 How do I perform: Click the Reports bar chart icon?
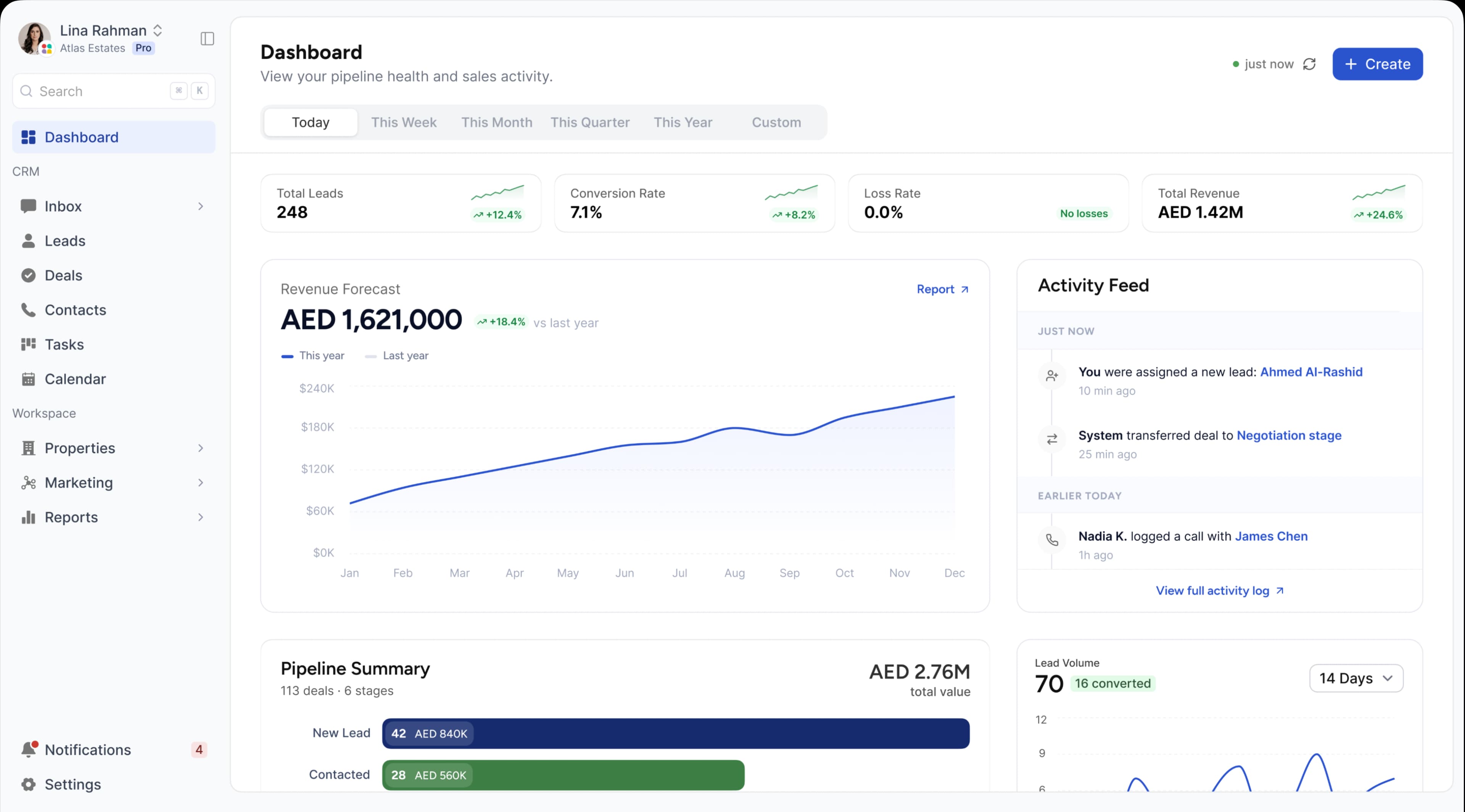tap(28, 517)
